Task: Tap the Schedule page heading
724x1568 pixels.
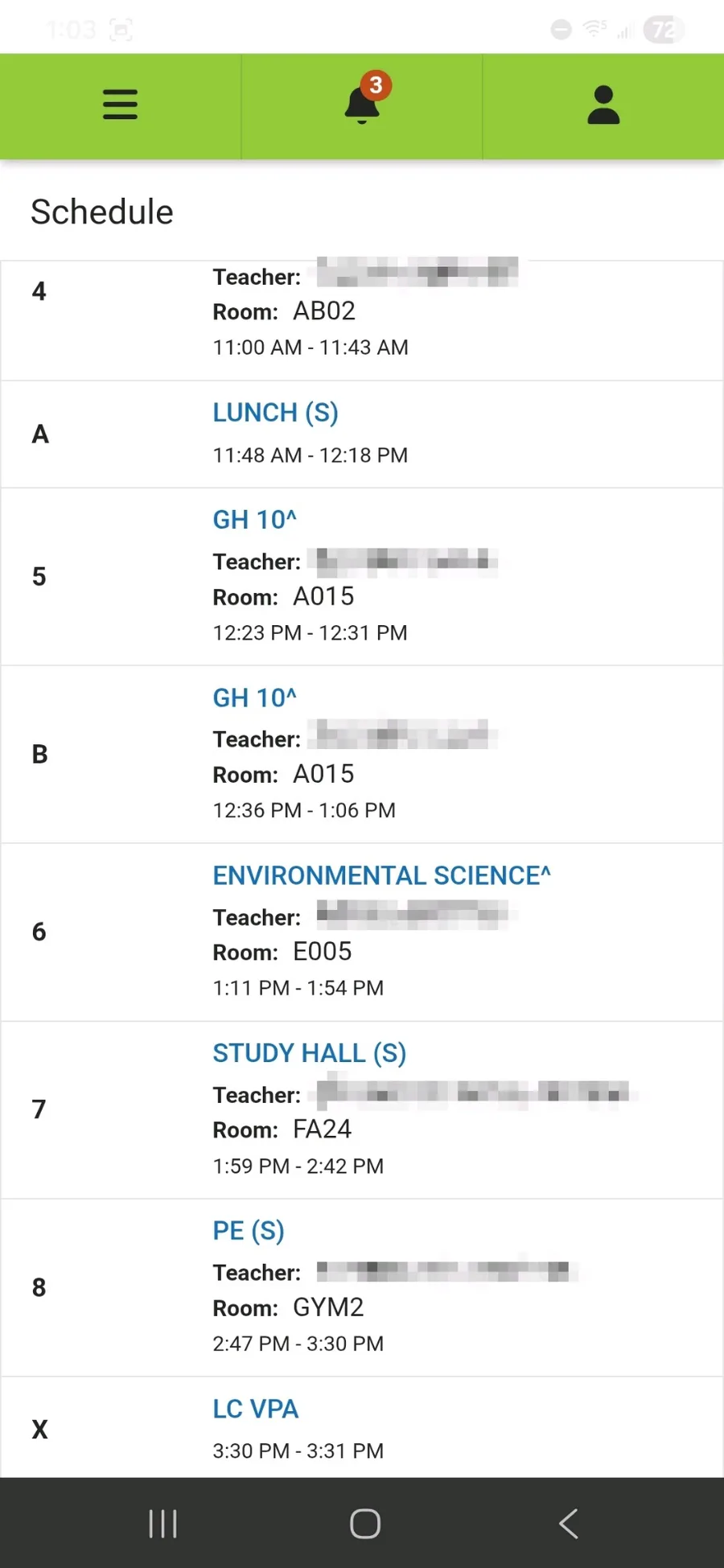Action: click(102, 212)
